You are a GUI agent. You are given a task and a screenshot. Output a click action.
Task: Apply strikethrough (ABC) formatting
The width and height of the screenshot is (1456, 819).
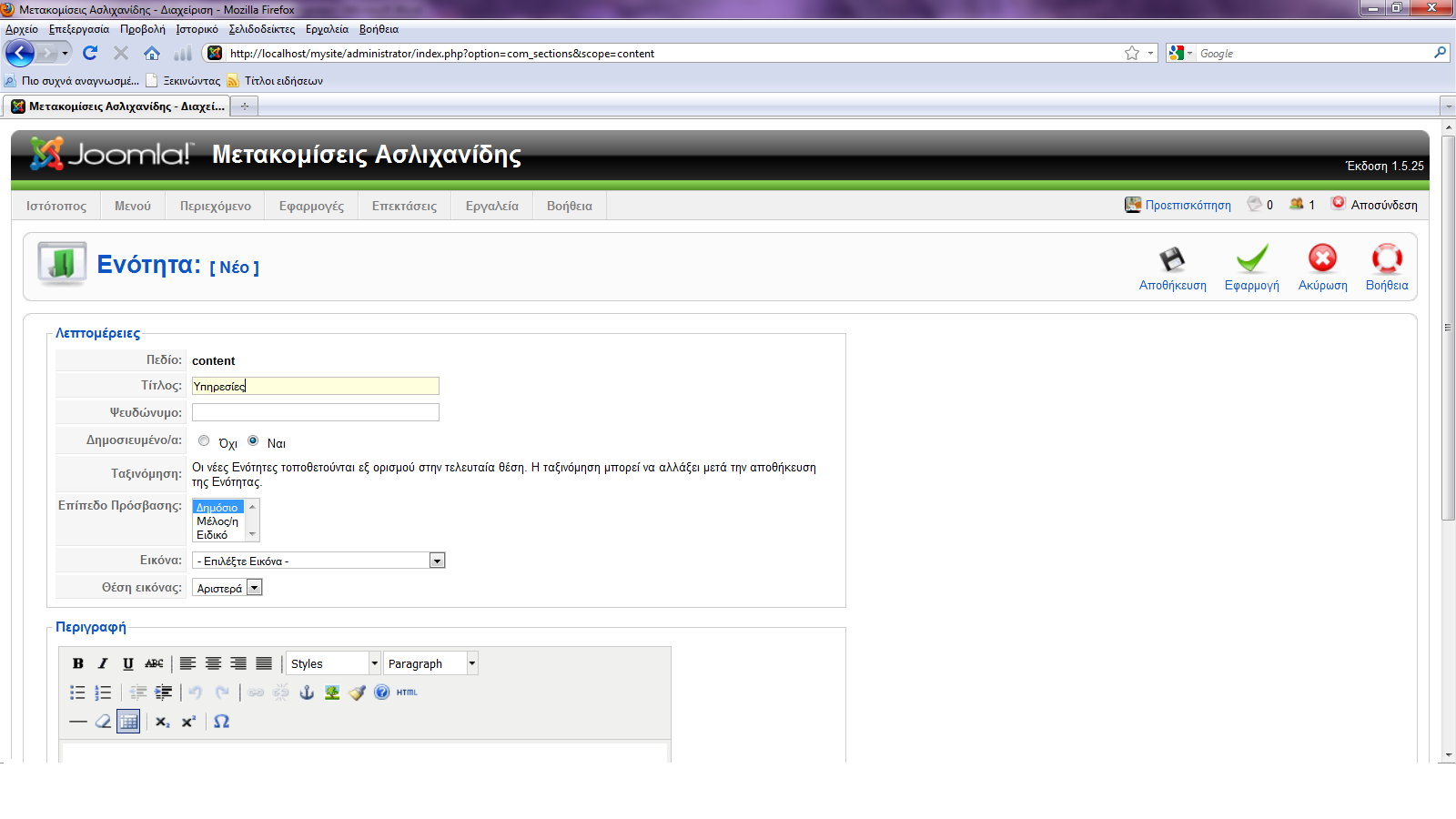(x=155, y=663)
